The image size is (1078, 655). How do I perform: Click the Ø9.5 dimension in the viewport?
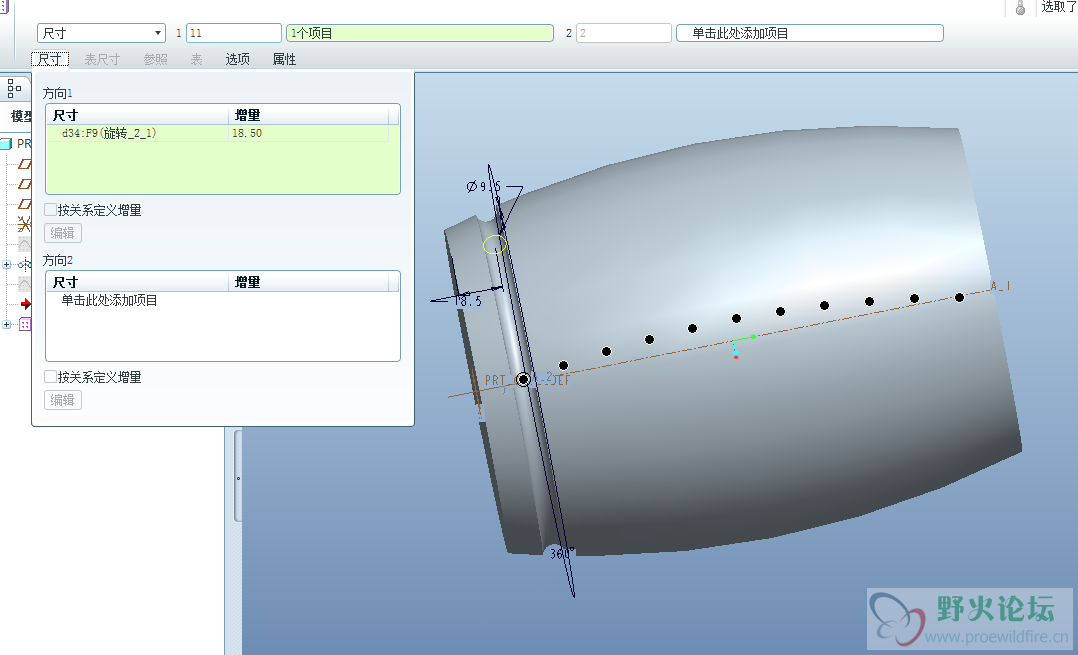click(x=484, y=186)
